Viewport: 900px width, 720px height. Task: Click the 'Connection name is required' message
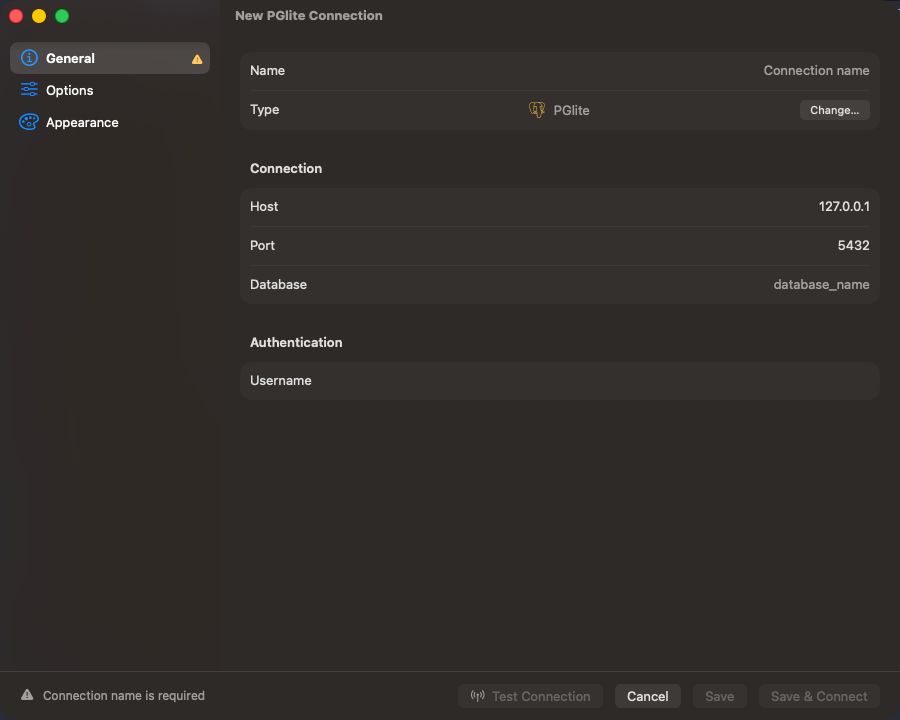click(123, 695)
